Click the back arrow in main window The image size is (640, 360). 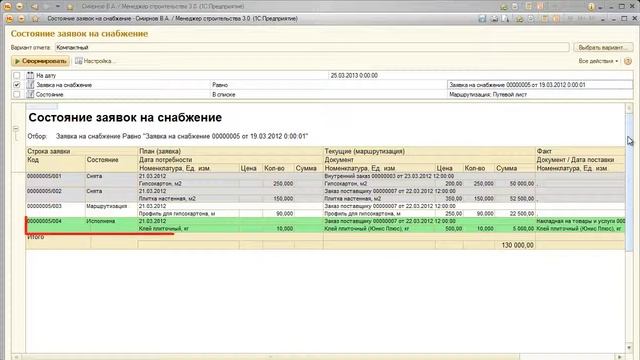tap(35, 7)
